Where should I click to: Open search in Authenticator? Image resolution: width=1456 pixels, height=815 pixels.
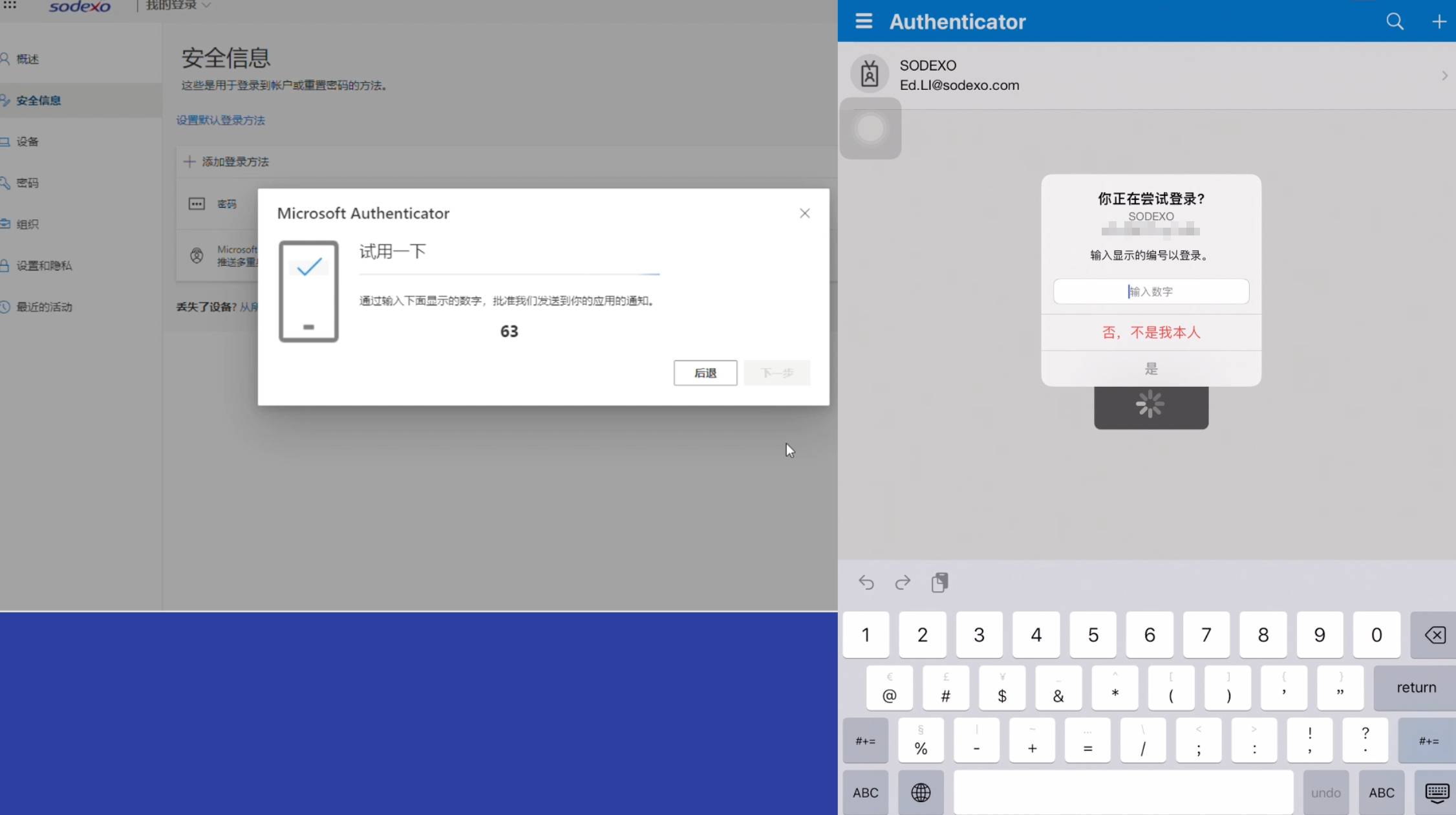point(1395,21)
